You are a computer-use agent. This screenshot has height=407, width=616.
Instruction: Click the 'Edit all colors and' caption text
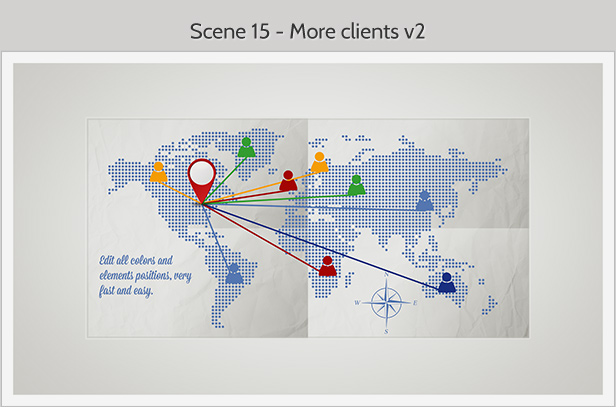tap(136, 260)
